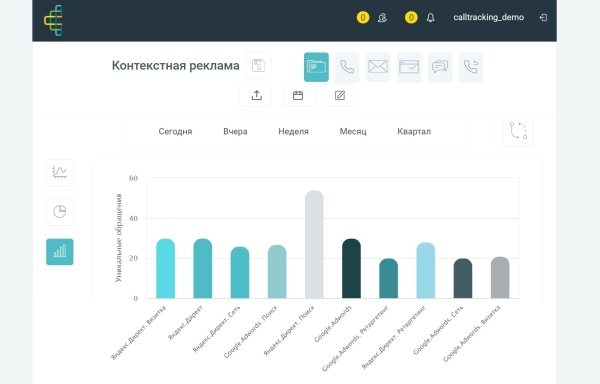Open the calendar date picker icon

tap(298, 95)
